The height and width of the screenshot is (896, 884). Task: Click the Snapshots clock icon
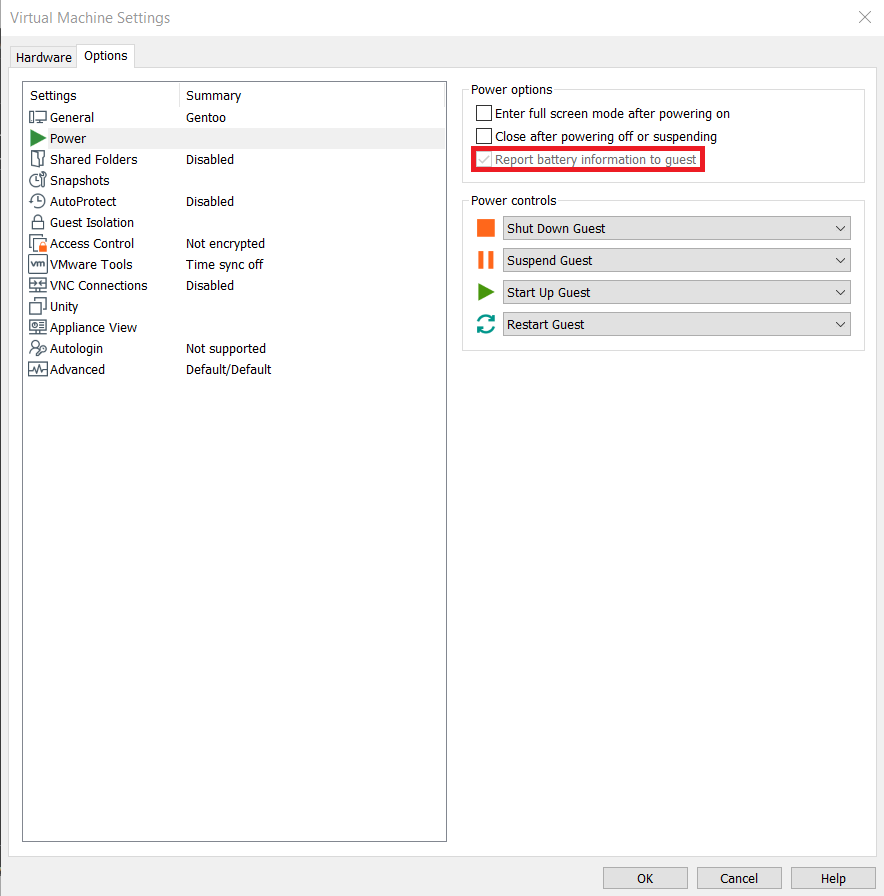point(38,180)
